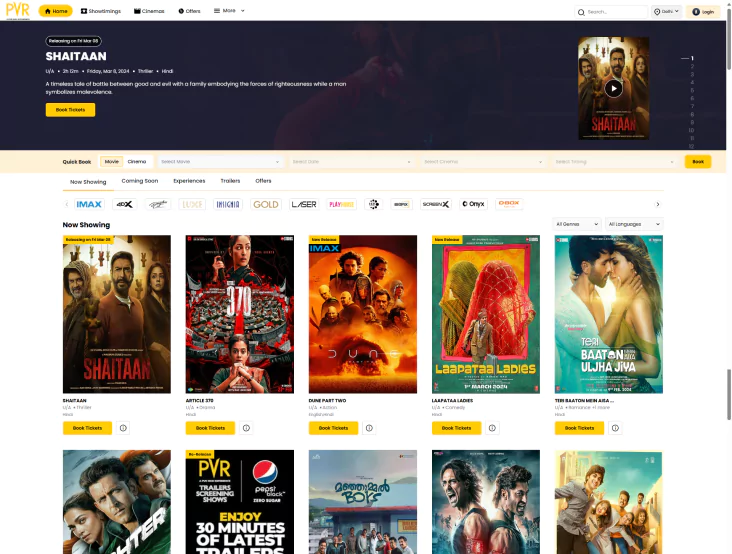Open the Shaitaan poster in Now Showing
This screenshot has width=732, height=554.
(x=117, y=314)
